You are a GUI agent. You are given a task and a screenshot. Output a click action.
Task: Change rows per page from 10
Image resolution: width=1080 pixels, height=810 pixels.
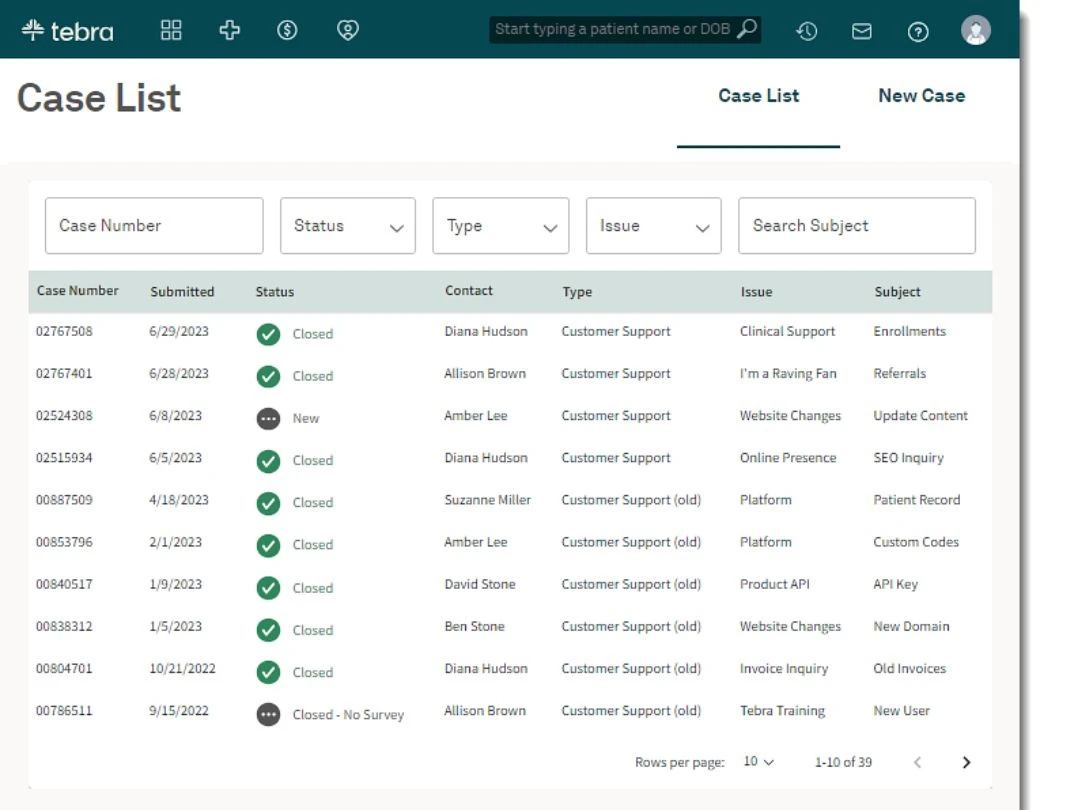[x=758, y=762]
